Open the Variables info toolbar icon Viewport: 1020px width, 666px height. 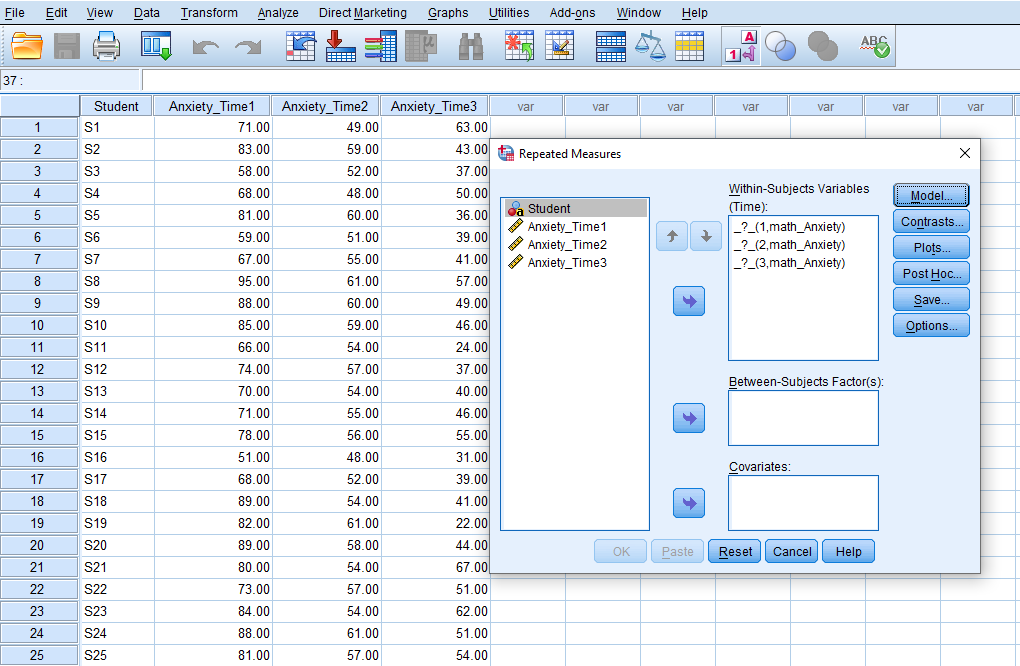click(381, 46)
